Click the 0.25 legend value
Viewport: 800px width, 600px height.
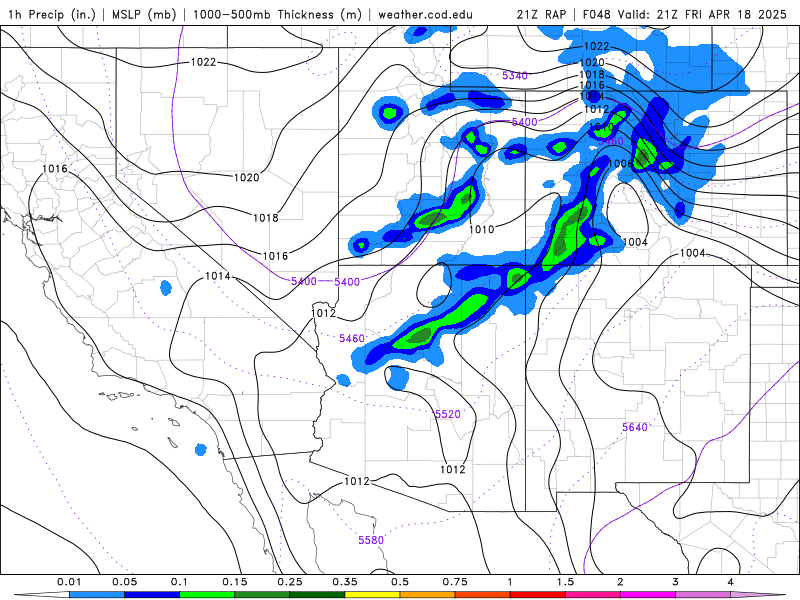coord(290,582)
